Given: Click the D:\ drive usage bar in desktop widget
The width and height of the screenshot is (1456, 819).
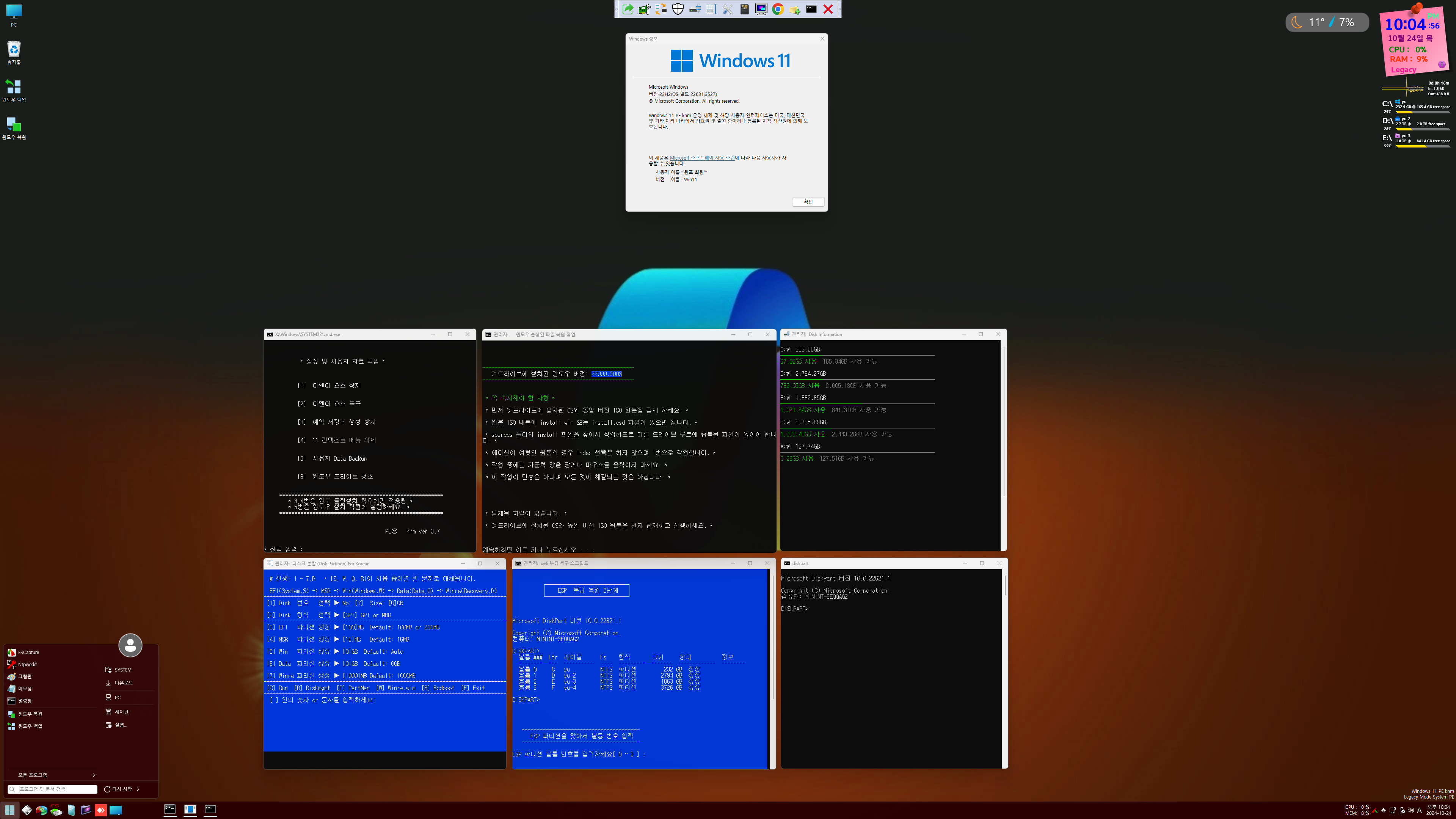Looking at the screenshot, I should pyautogui.click(x=1423, y=129).
